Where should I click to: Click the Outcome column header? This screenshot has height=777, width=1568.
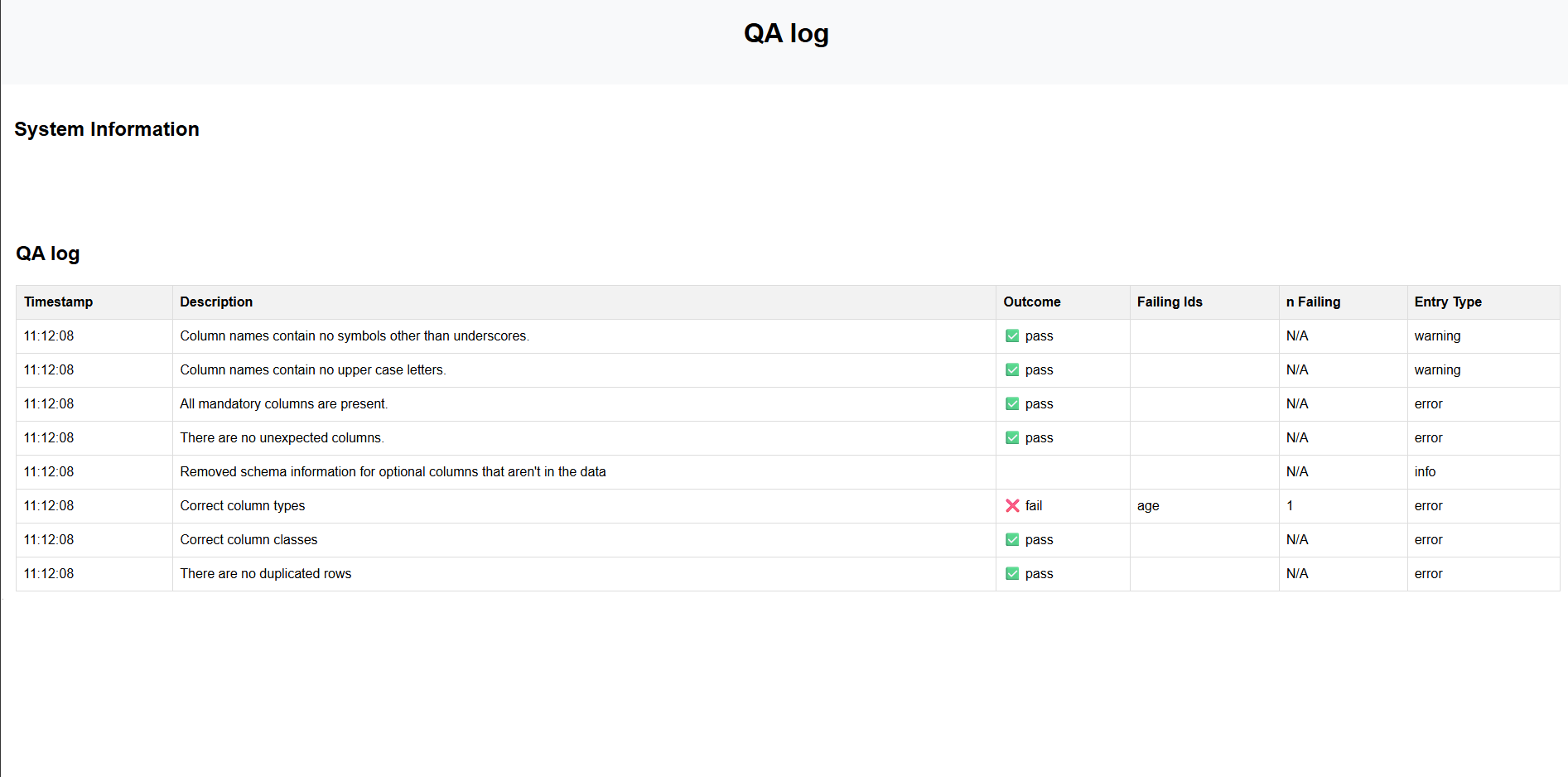pos(1031,302)
